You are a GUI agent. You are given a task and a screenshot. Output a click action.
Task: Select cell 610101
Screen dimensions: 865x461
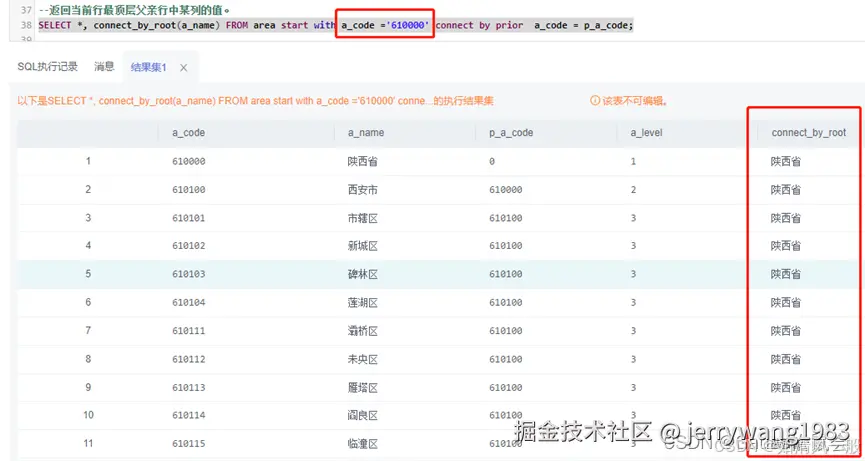189,218
